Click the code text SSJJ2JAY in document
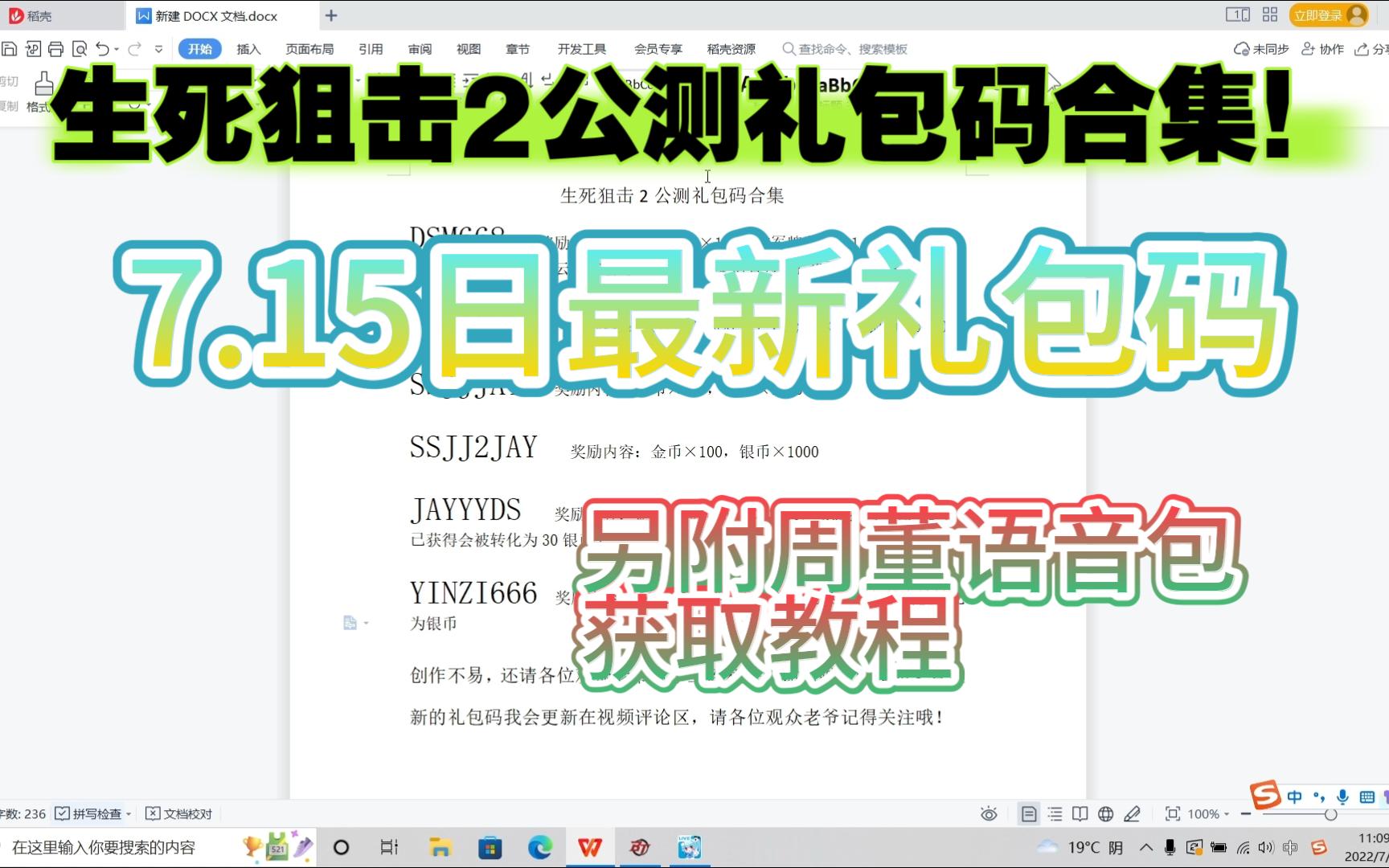This screenshot has width=1389, height=868. click(x=473, y=448)
